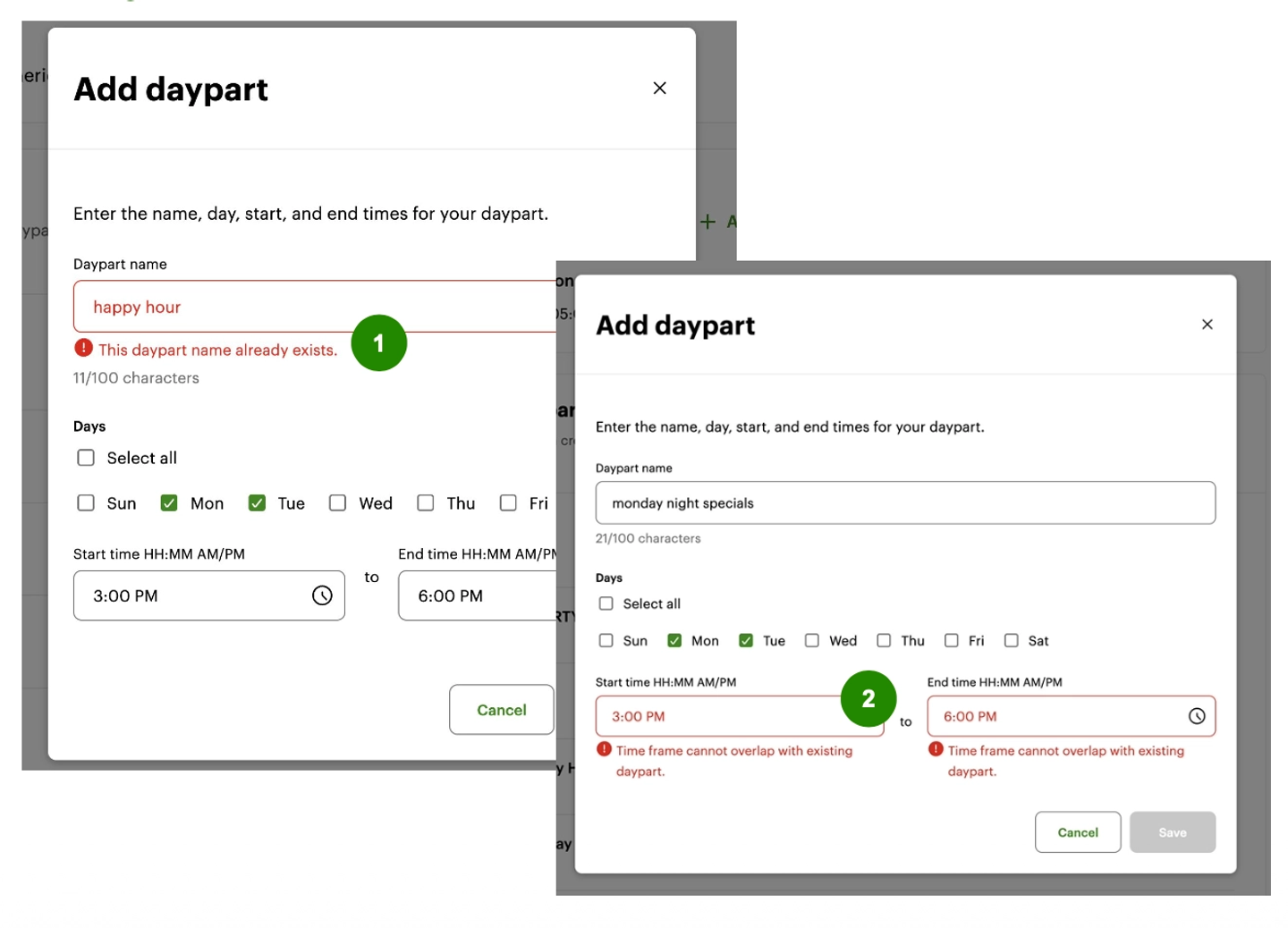
Task: Check Wed in happy hour dialog
Action: tap(337, 503)
